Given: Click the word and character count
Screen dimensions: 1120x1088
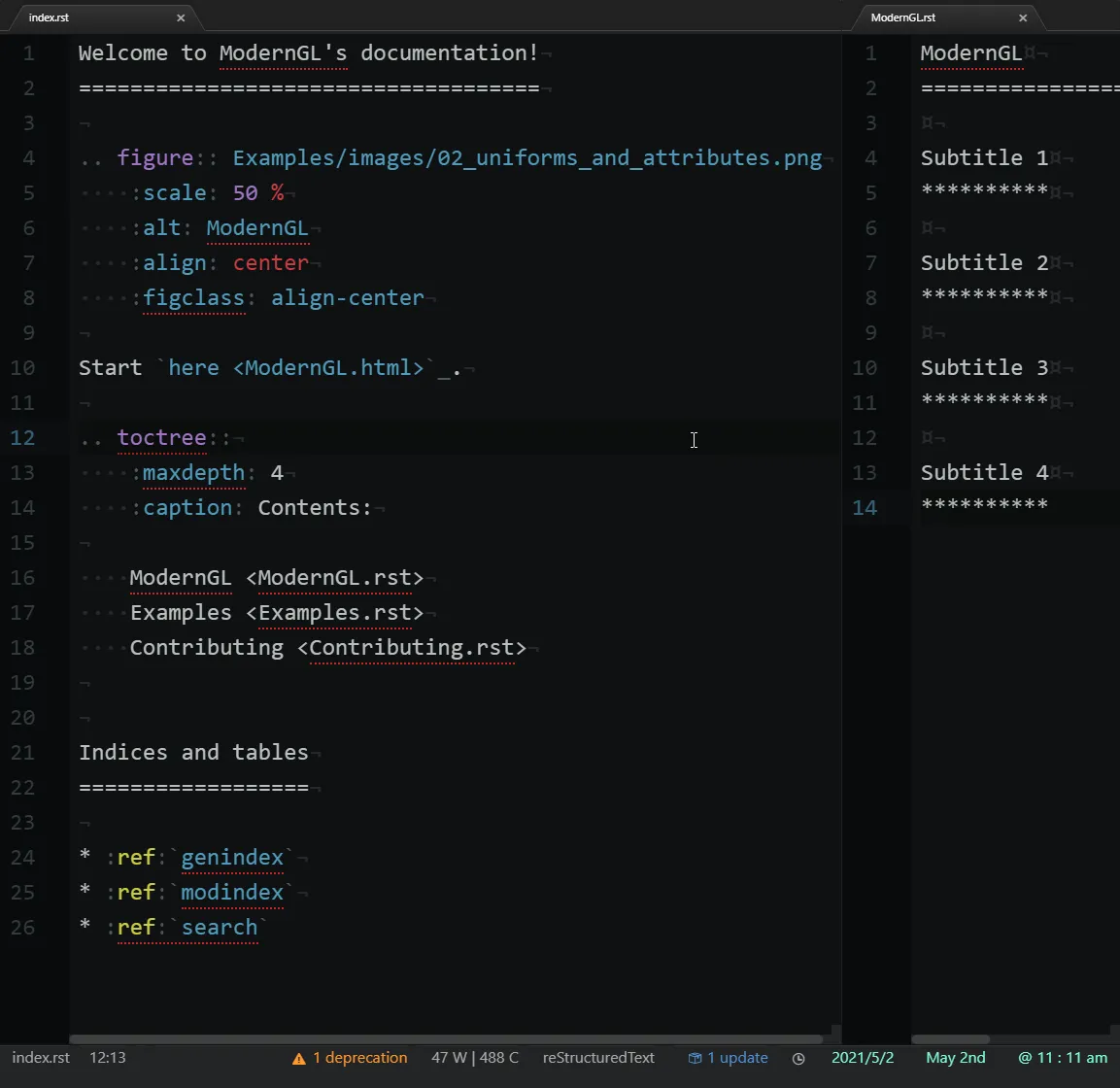Looking at the screenshot, I should (475, 1058).
